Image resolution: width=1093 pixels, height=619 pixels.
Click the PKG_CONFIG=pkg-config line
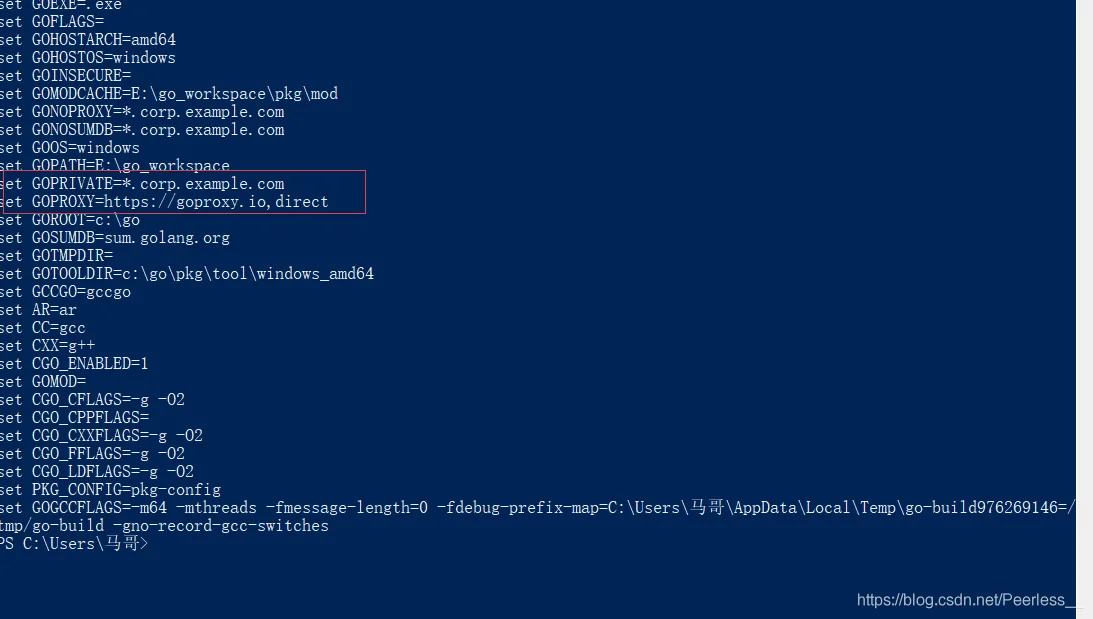[x=110, y=490]
